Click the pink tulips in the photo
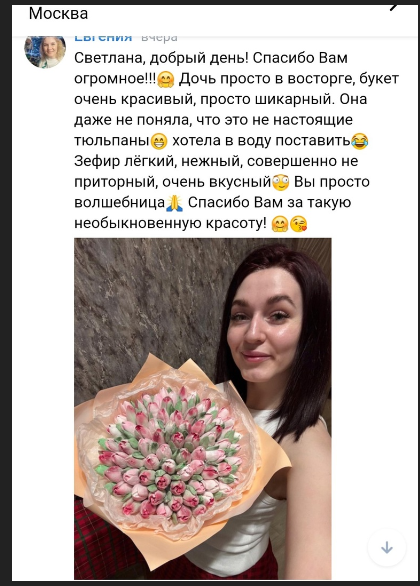The width and height of the screenshot is (420, 586). point(170,454)
